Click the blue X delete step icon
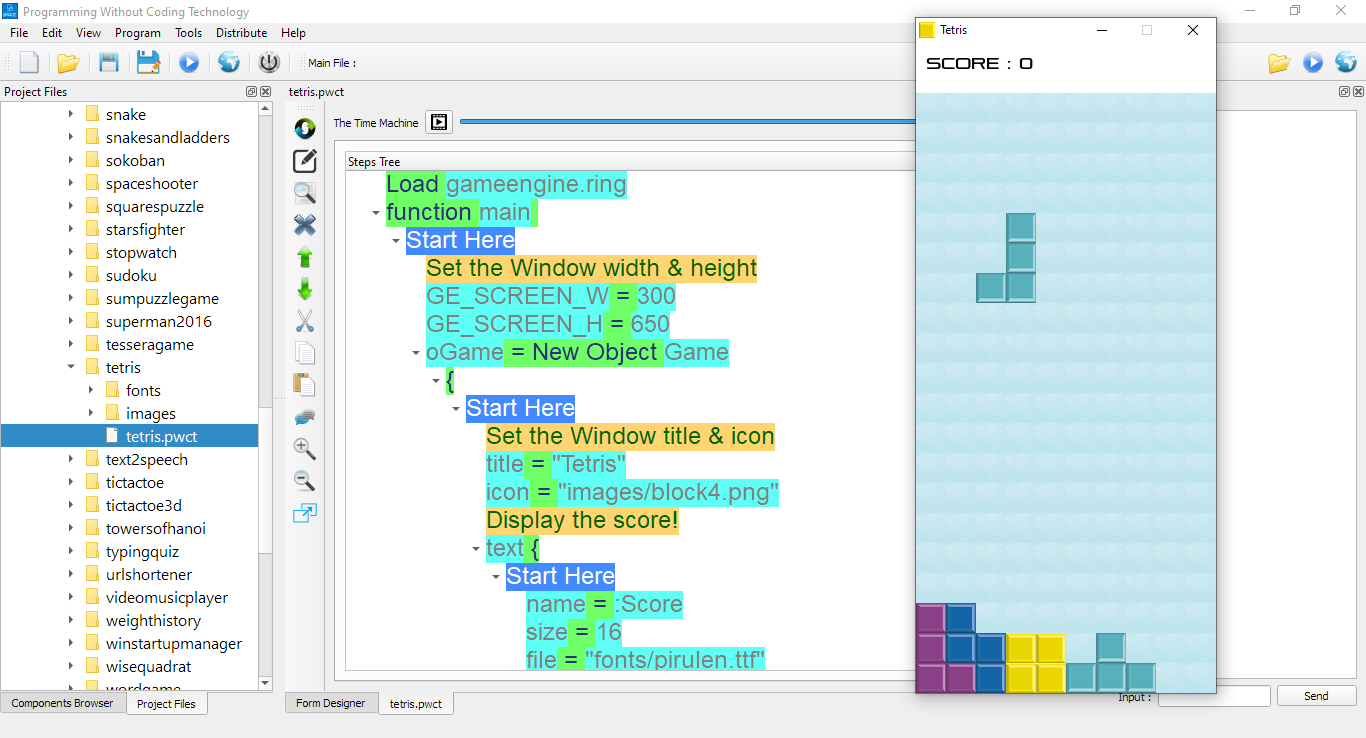The image size is (1366, 738). 305,225
